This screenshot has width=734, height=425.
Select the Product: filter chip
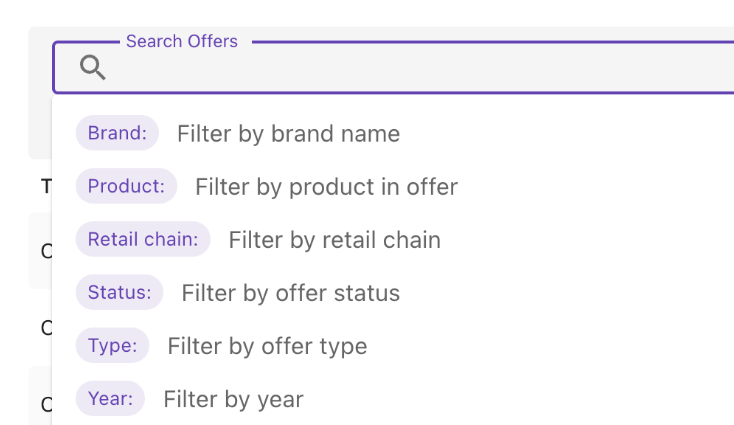[x=126, y=186]
